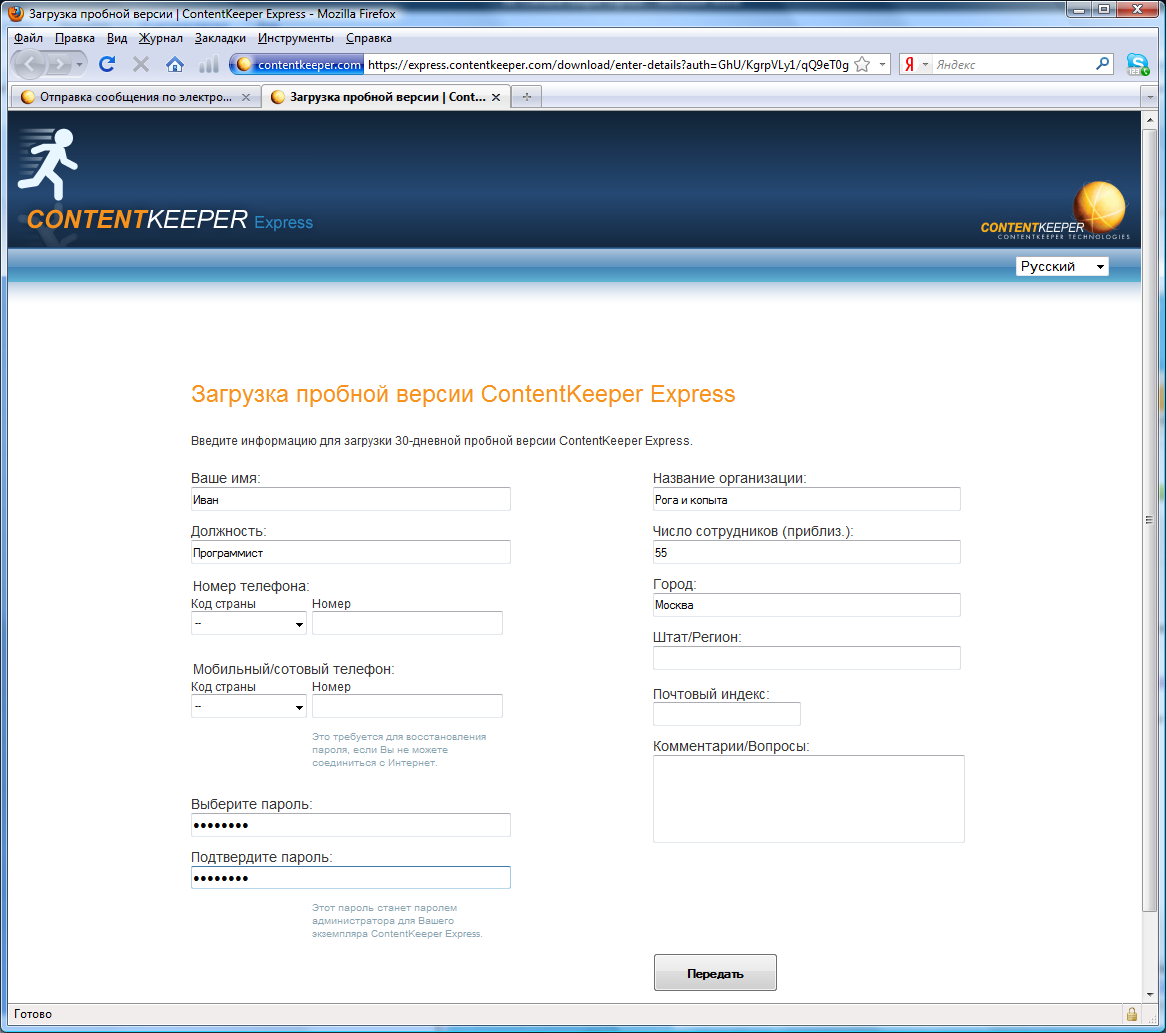The height and width of the screenshot is (1033, 1166).
Task: Click the Почтовый индекс field
Action: pos(727,714)
